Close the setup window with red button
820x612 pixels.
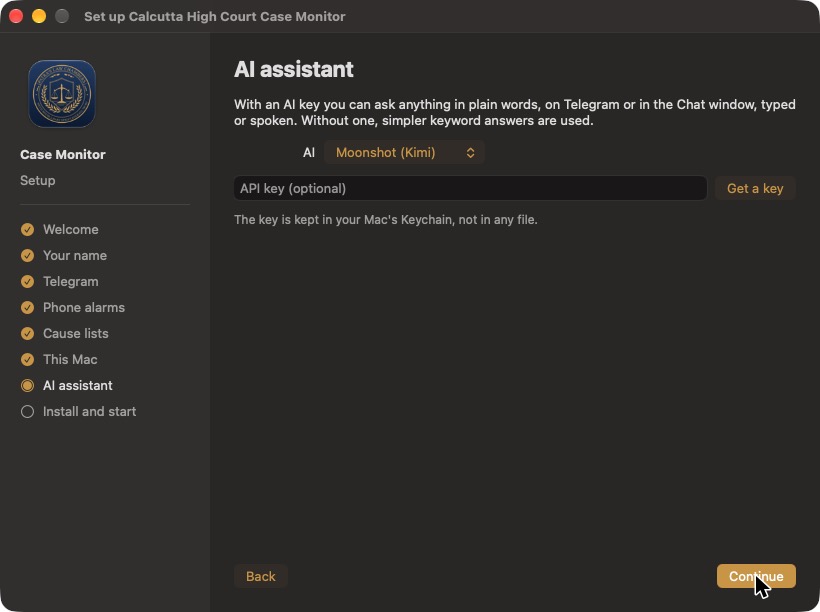(x=16, y=16)
